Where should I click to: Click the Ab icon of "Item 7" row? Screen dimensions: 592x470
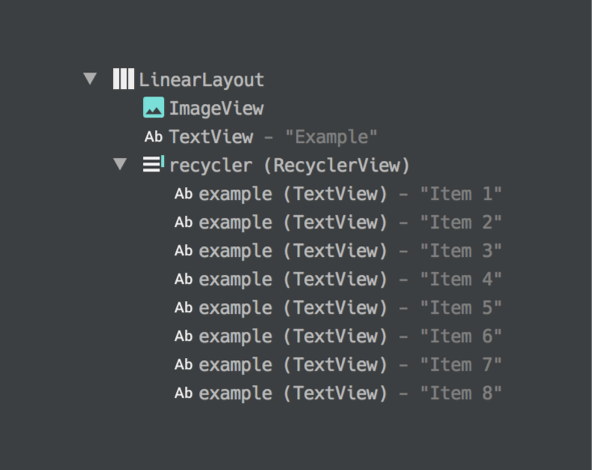click(183, 365)
